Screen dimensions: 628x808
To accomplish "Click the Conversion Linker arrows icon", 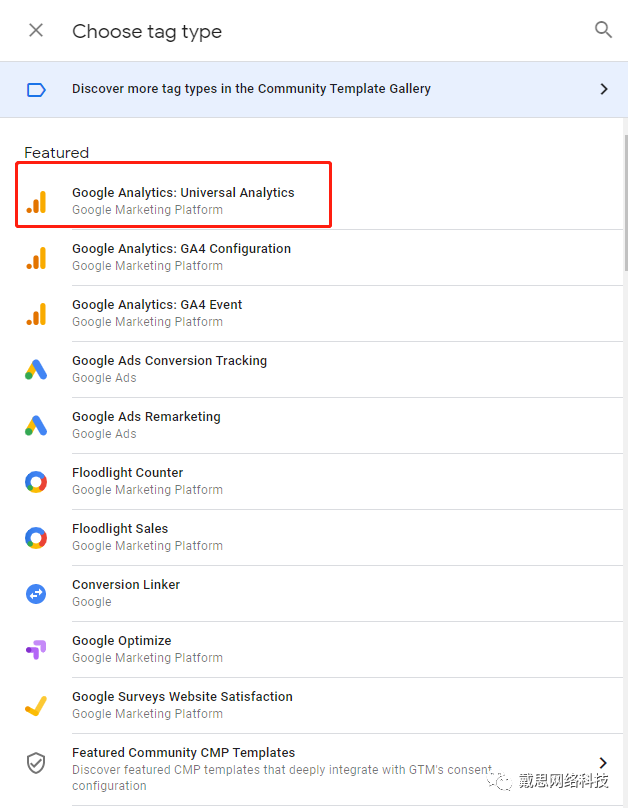I will coord(36,594).
